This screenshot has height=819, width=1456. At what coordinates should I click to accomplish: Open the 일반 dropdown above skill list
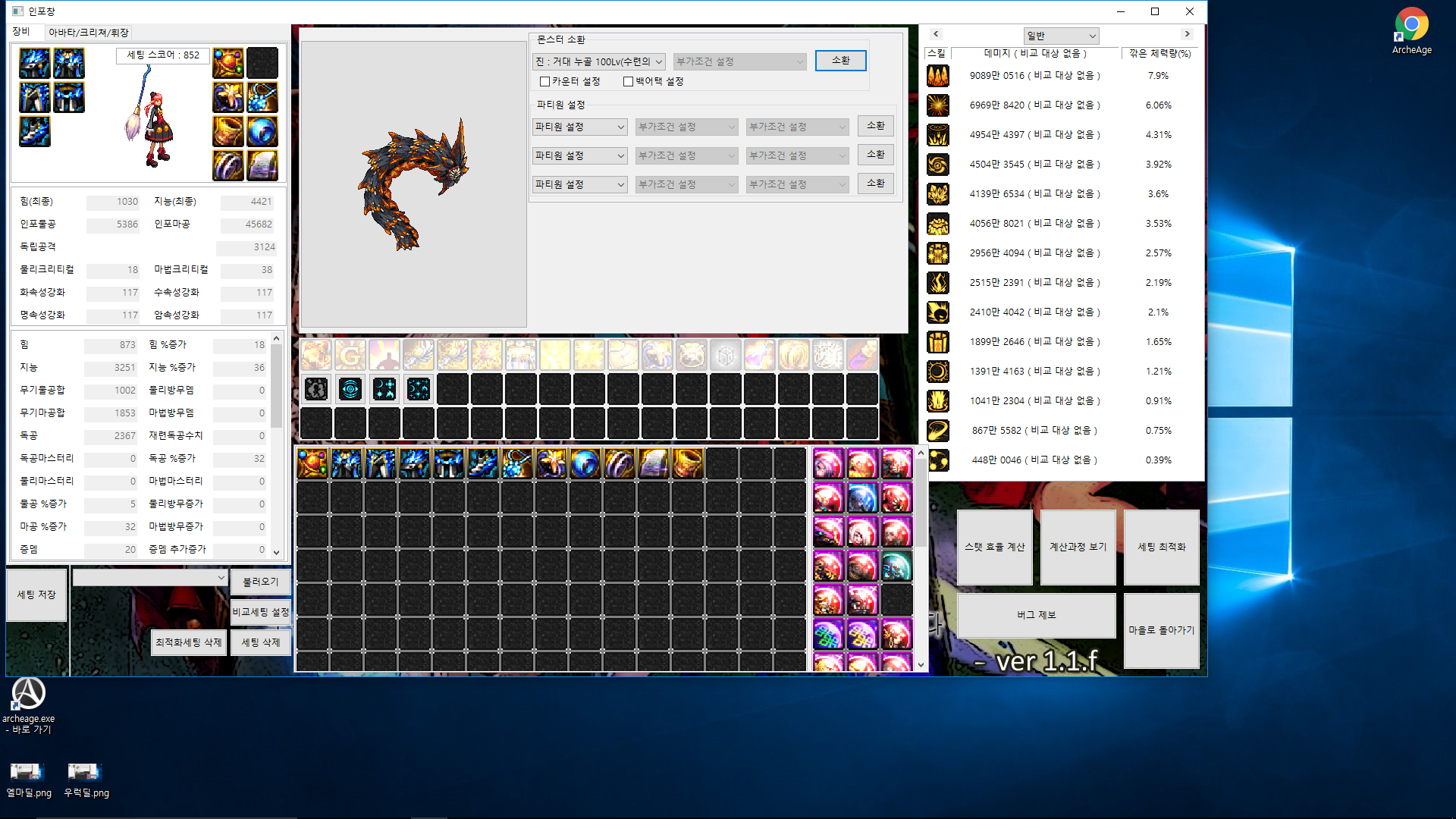point(1061,36)
